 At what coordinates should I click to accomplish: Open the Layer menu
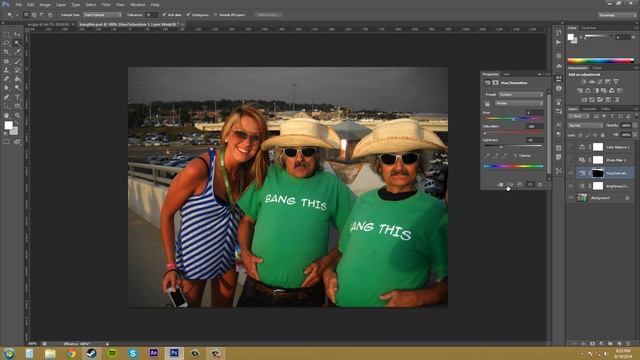coord(60,4)
